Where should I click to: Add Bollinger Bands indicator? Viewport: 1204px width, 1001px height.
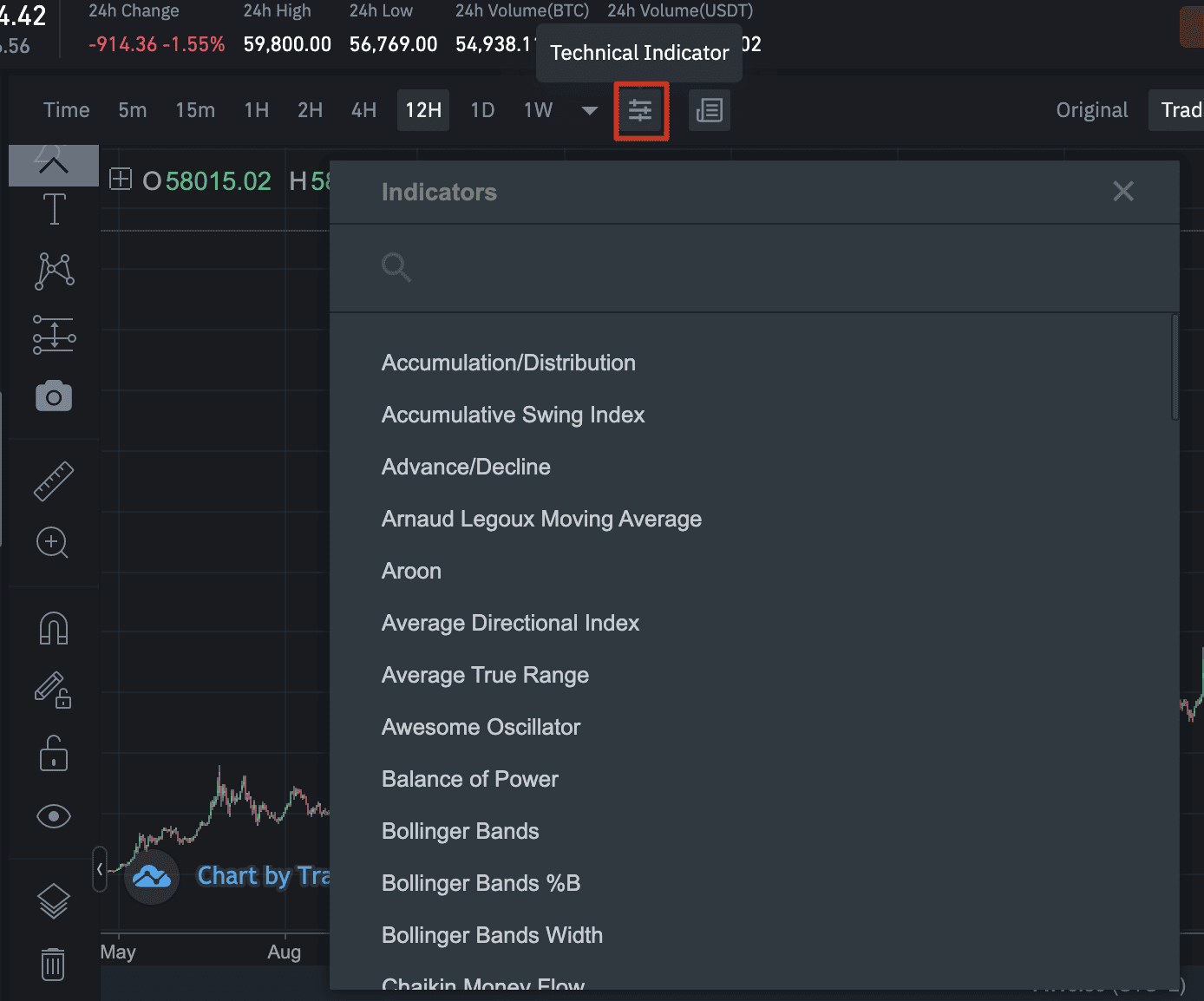[x=461, y=831]
